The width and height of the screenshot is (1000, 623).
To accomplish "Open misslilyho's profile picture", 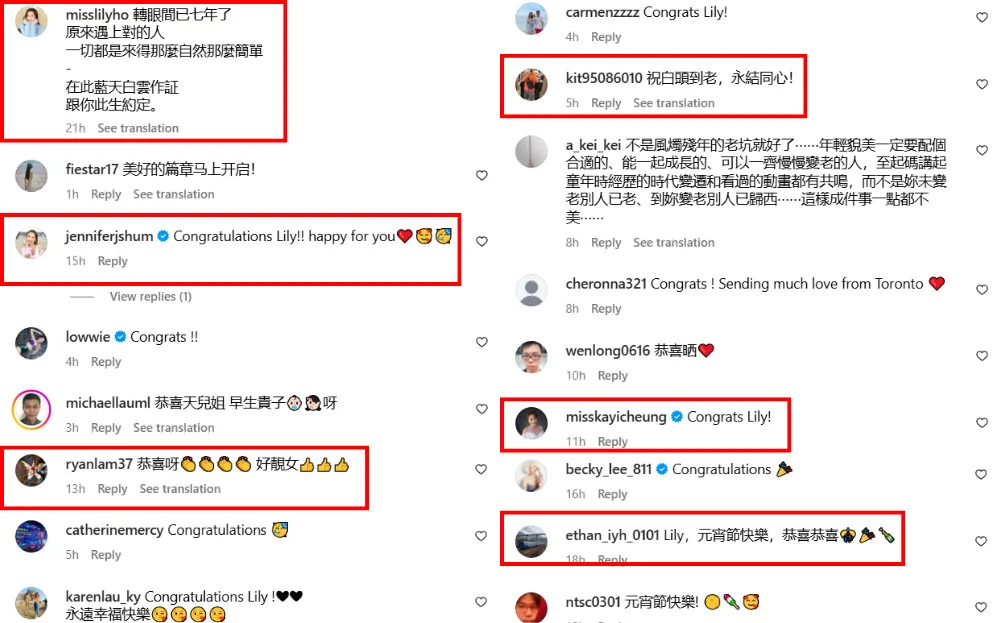I will pyautogui.click(x=31, y=21).
